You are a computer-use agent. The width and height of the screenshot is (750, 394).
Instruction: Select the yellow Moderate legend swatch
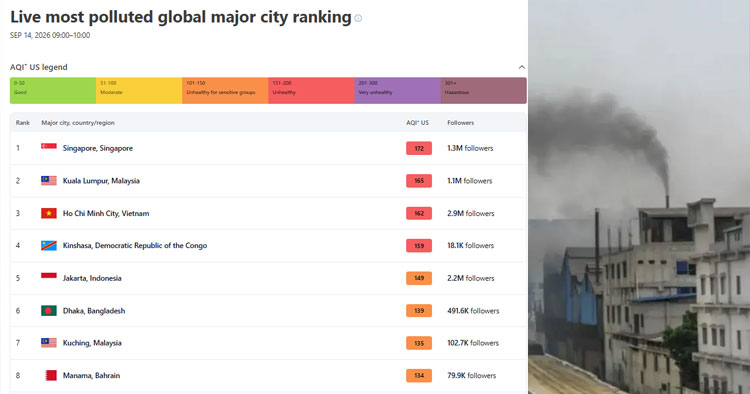pyautogui.click(x=139, y=91)
